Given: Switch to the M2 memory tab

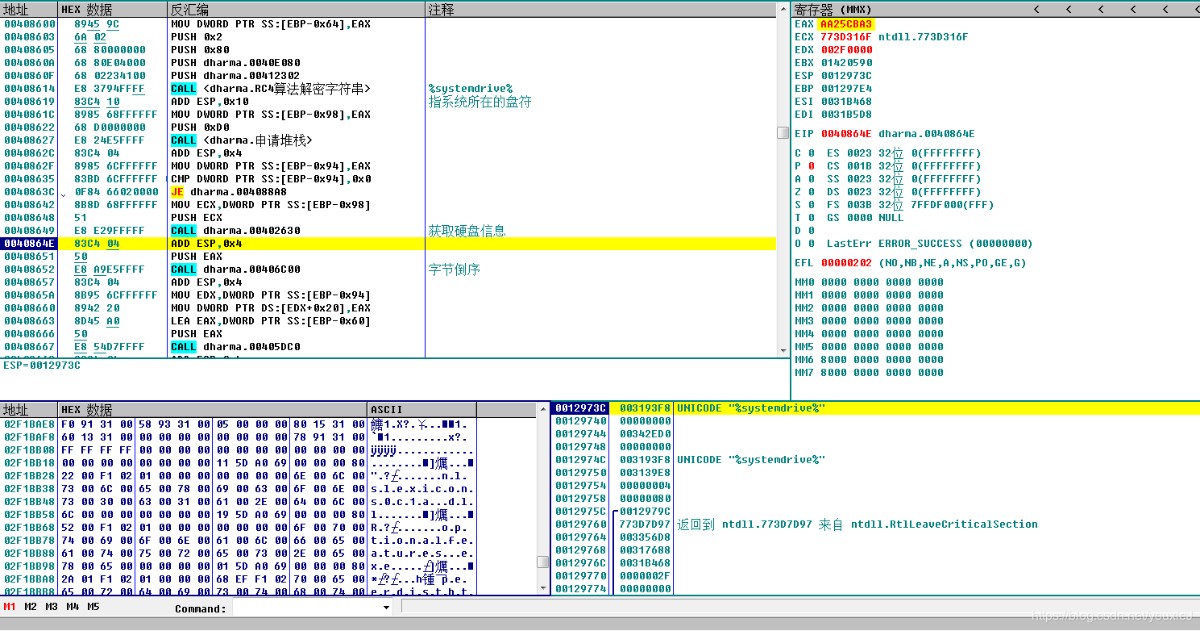Looking at the screenshot, I should tap(31, 607).
